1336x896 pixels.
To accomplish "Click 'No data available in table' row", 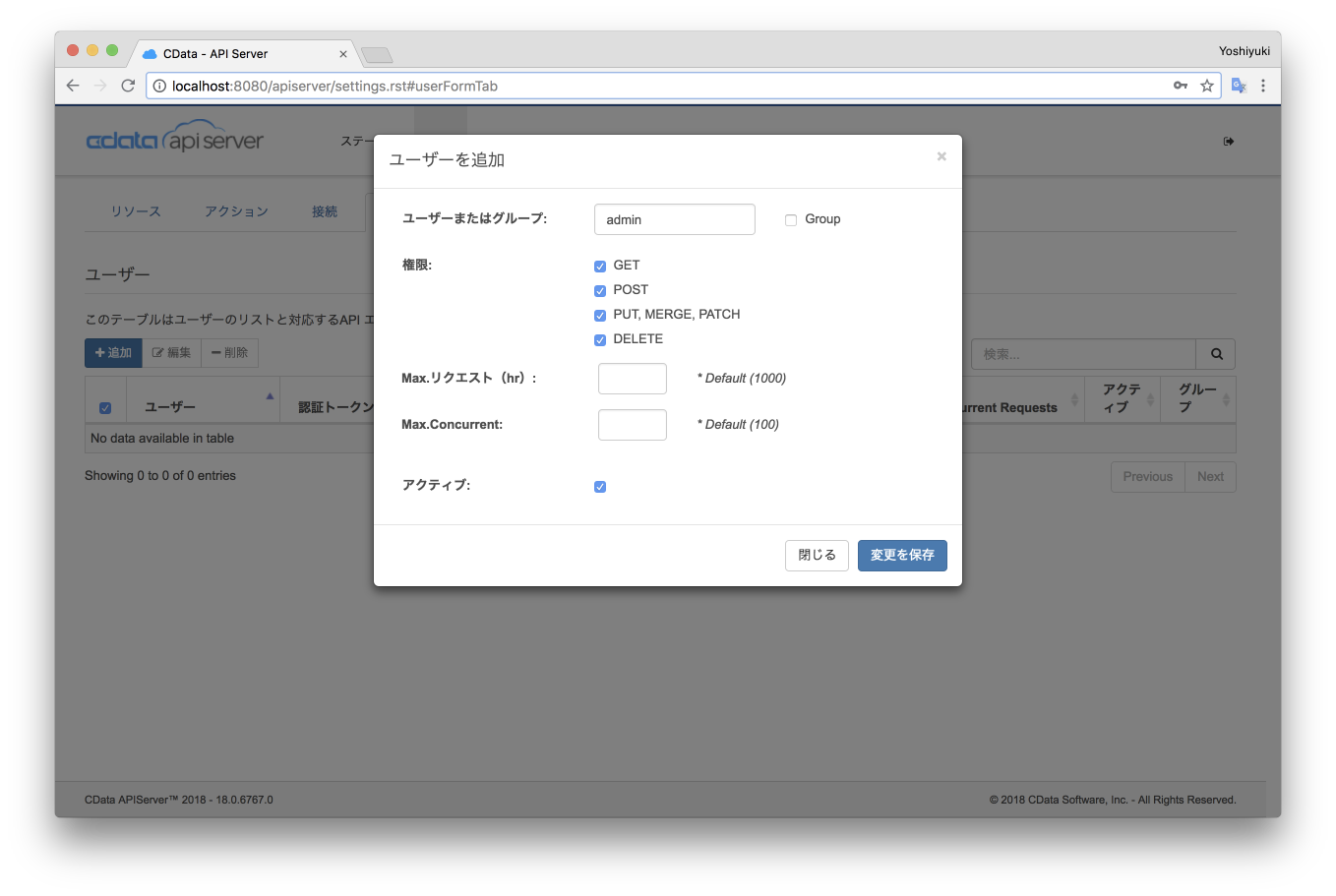I will tap(660, 439).
